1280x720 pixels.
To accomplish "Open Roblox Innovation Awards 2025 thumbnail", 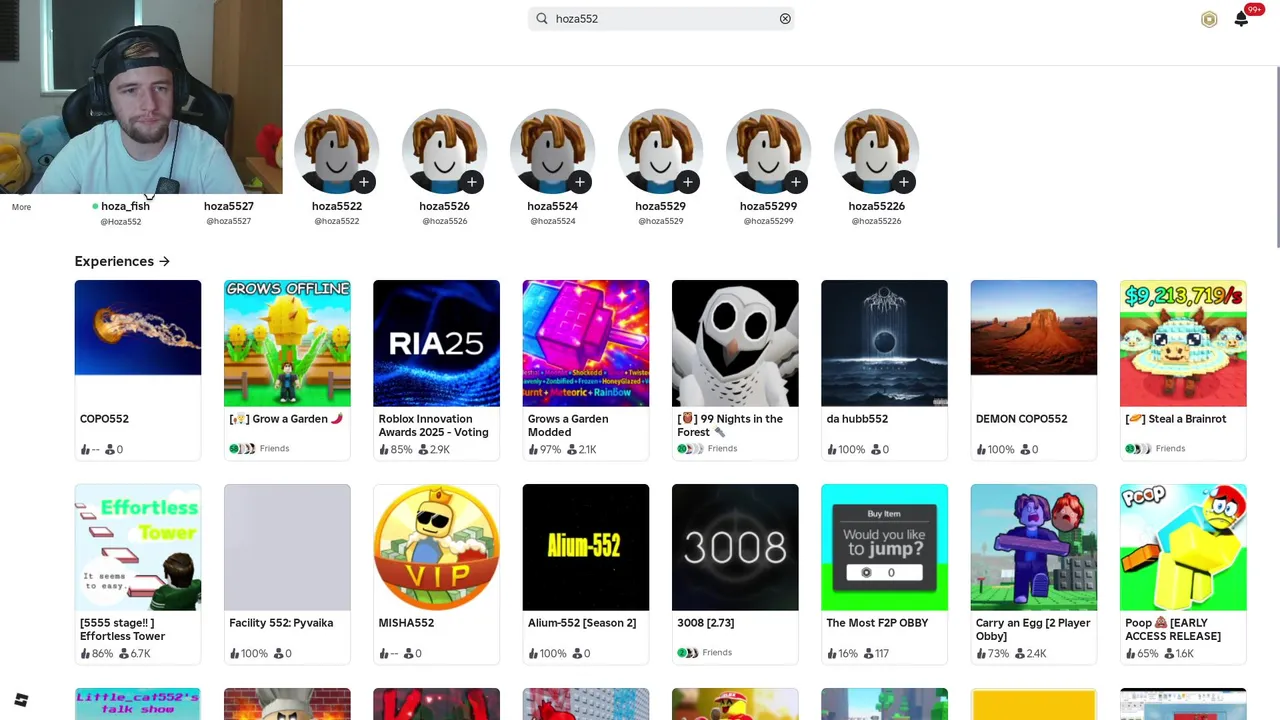I will click(436, 343).
